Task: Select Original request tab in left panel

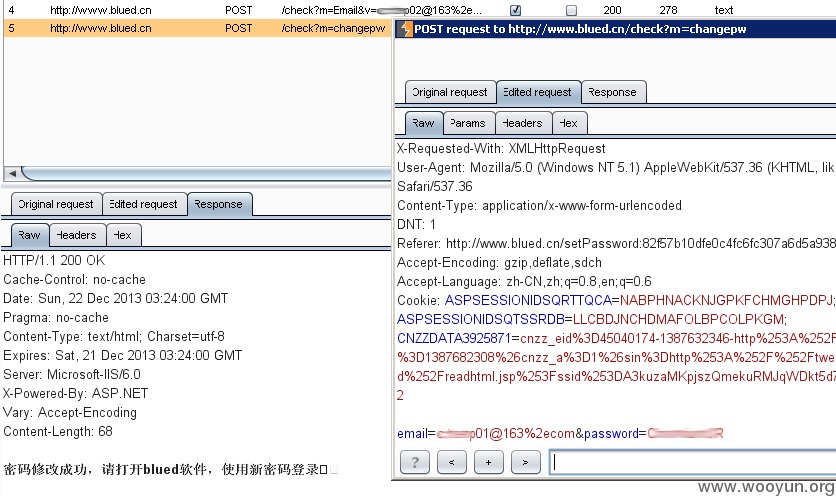Action: (x=56, y=204)
